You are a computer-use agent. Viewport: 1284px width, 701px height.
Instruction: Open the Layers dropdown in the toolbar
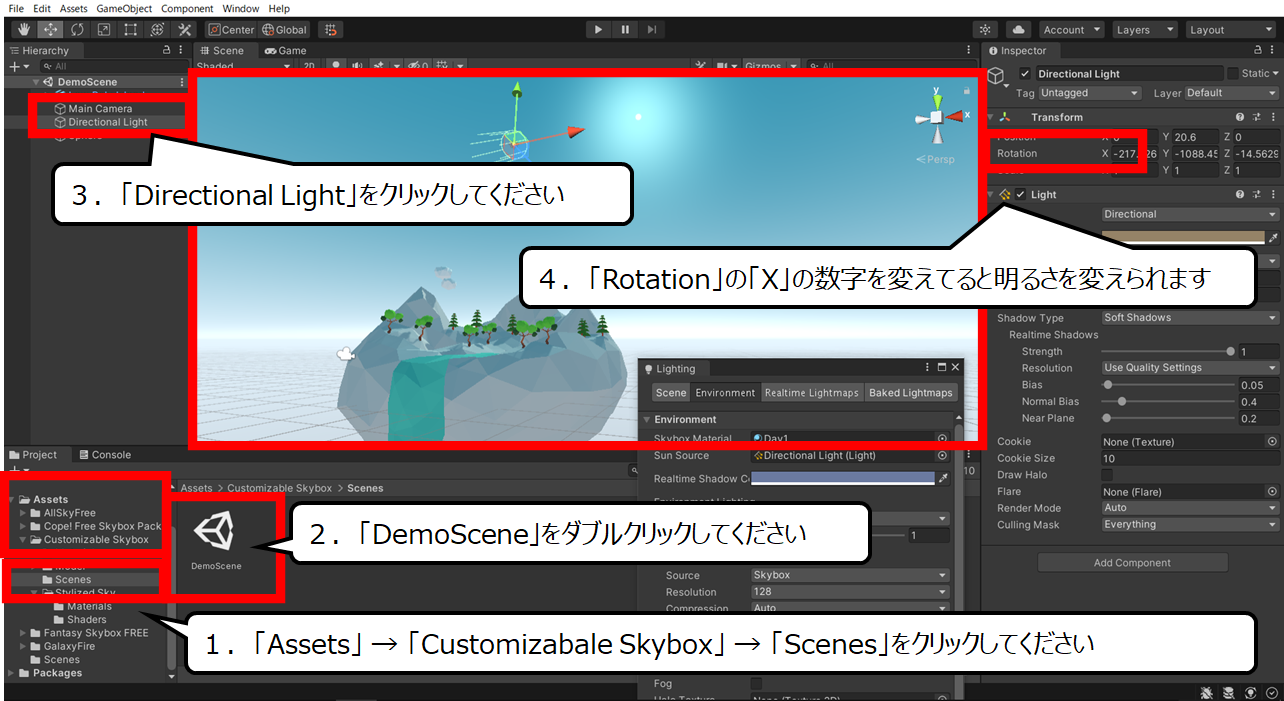1145,30
